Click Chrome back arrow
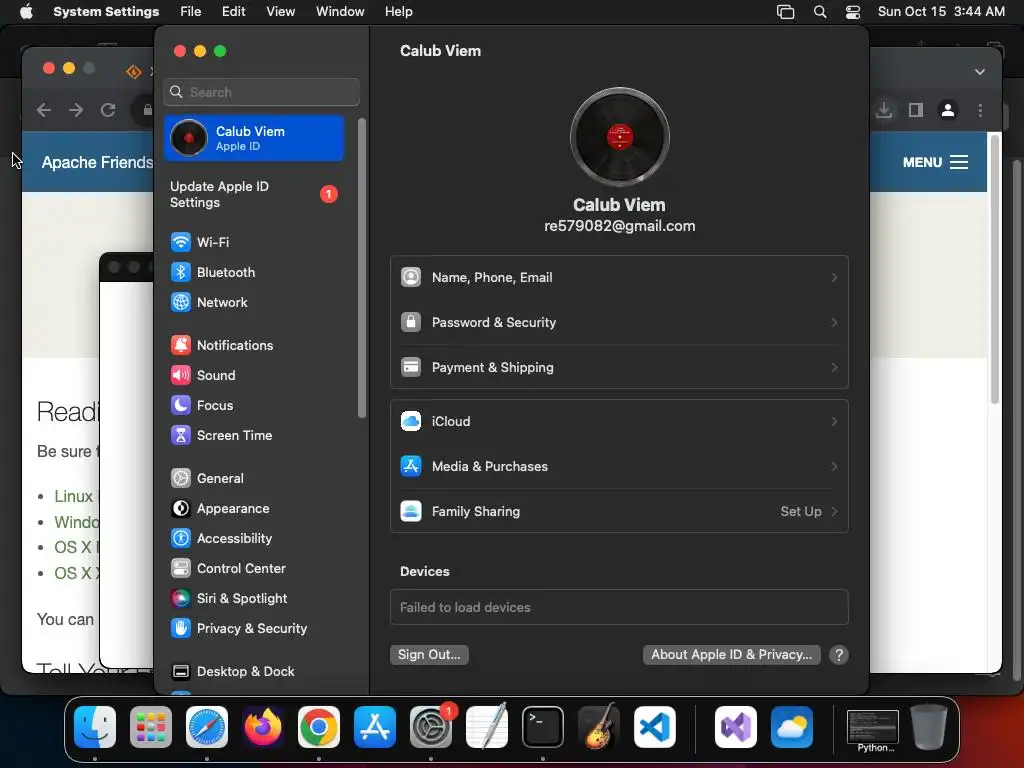 [44, 110]
